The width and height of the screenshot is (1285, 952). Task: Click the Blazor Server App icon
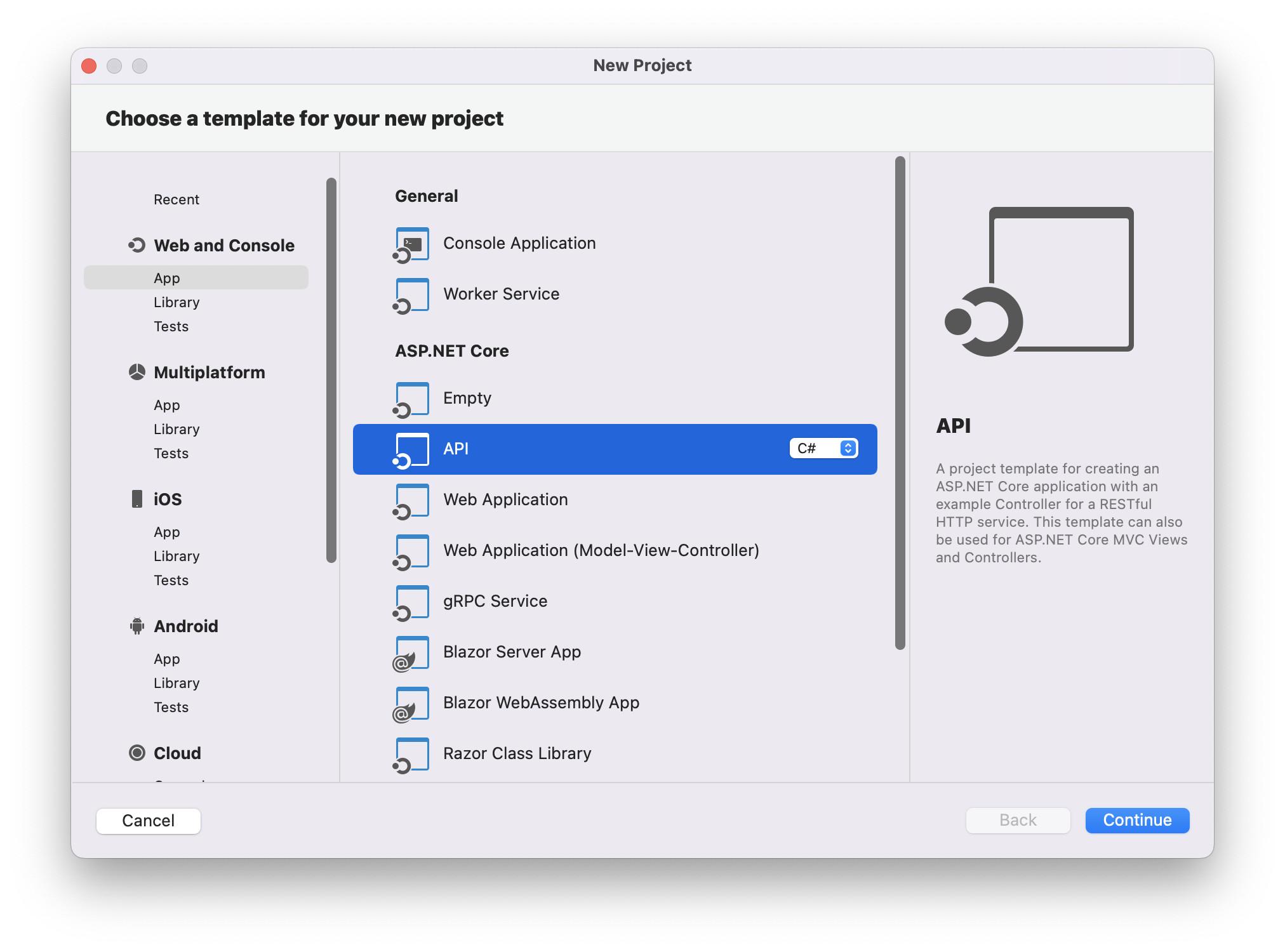[x=411, y=652]
